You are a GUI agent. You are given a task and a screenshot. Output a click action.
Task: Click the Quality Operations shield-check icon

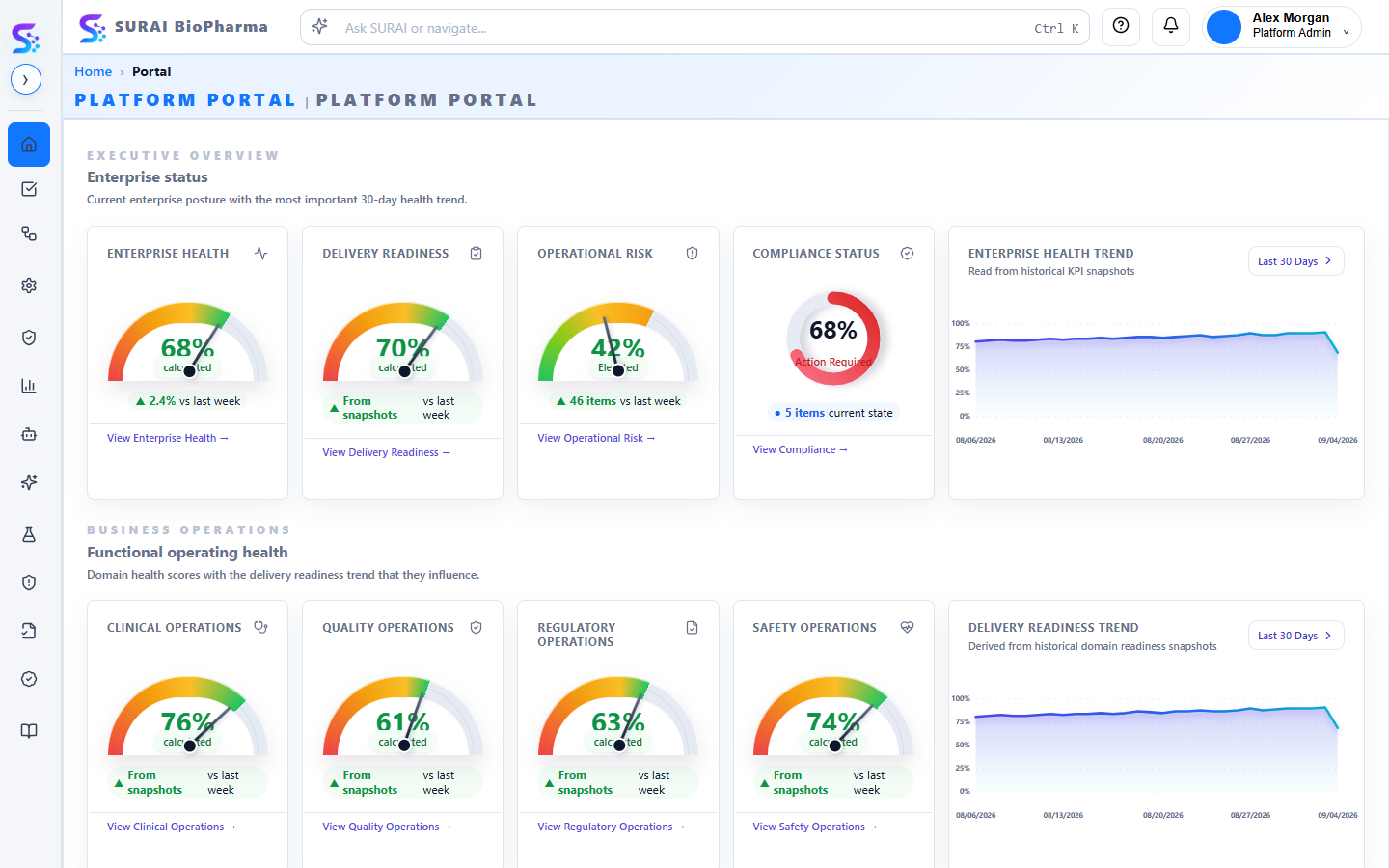[477, 628]
